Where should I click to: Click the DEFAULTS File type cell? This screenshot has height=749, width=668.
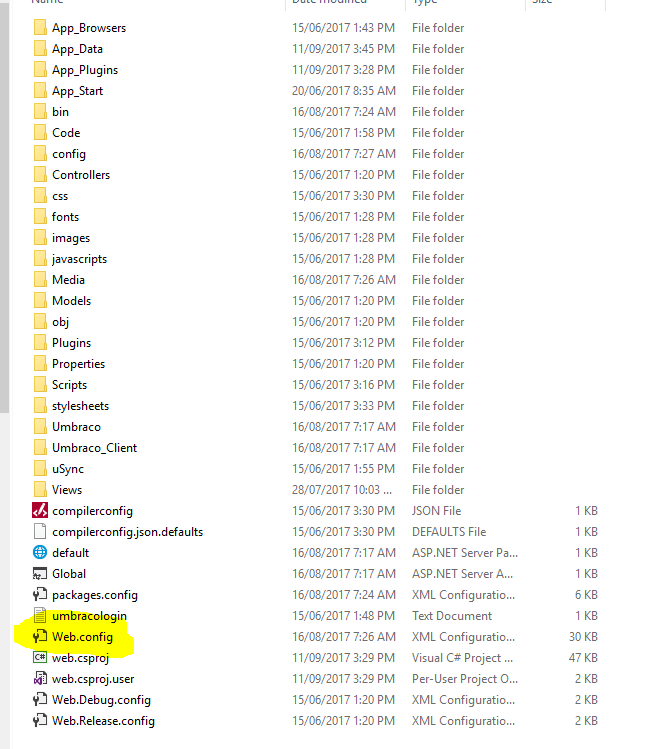click(449, 532)
